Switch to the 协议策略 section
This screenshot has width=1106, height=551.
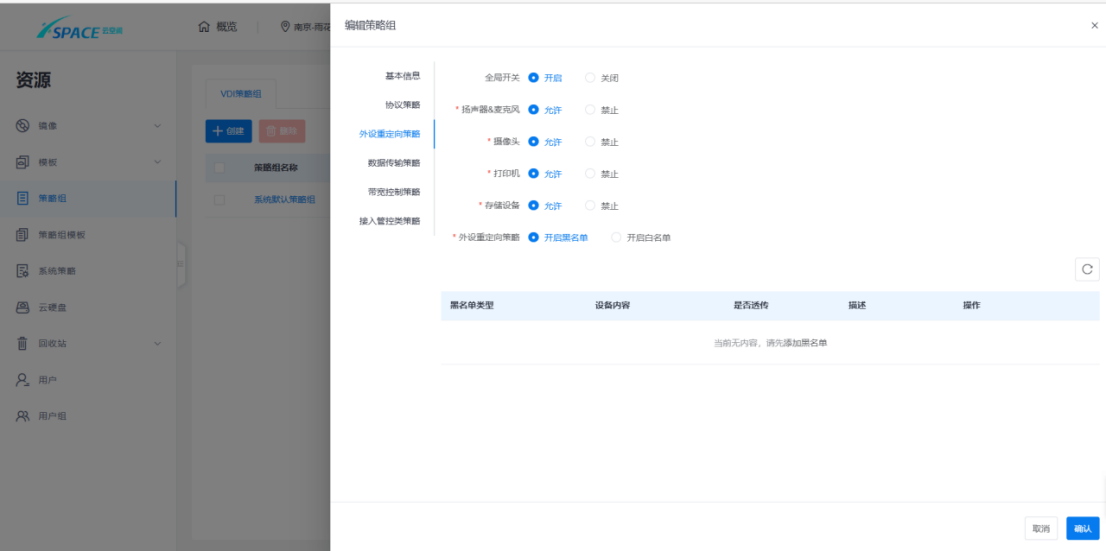pos(402,105)
